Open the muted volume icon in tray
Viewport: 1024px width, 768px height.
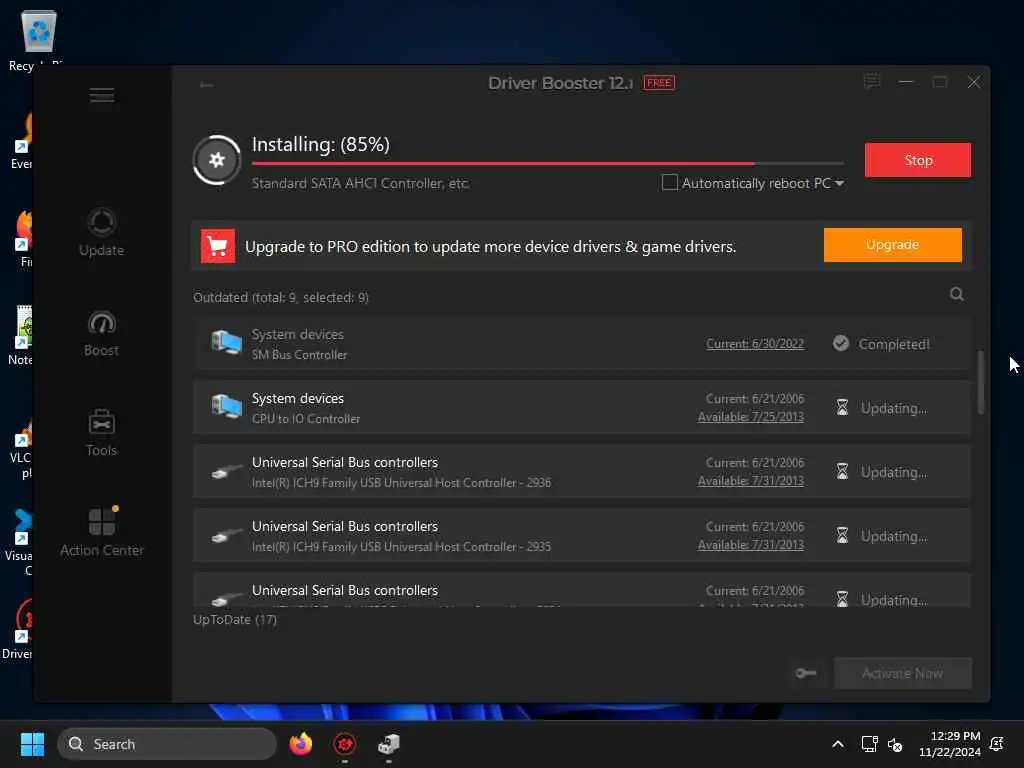pyautogui.click(x=895, y=744)
